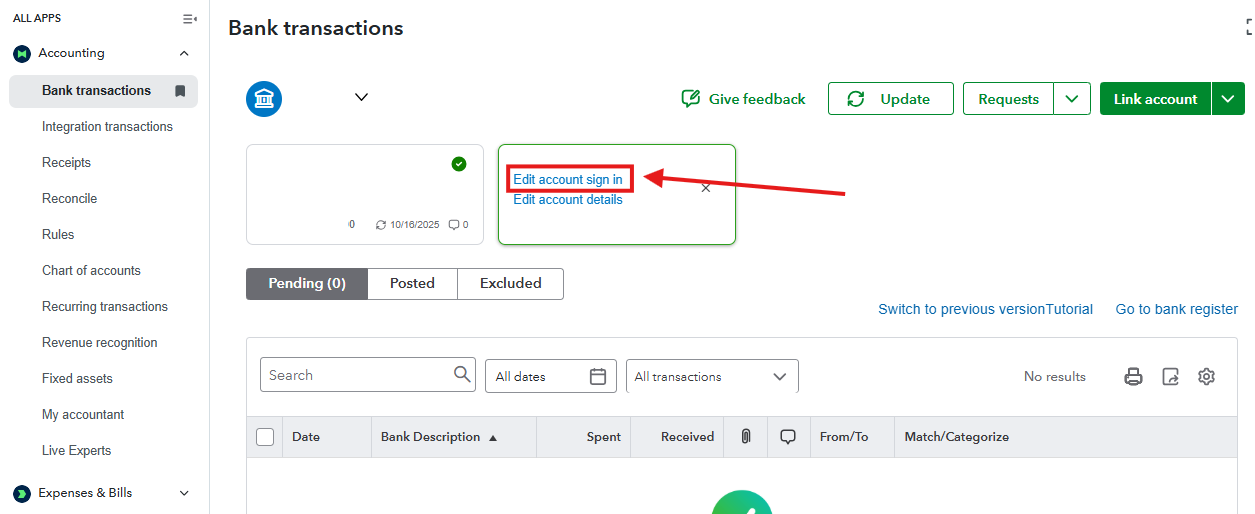Click the Update button
The height and width of the screenshot is (514, 1255).
tap(890, 99)
